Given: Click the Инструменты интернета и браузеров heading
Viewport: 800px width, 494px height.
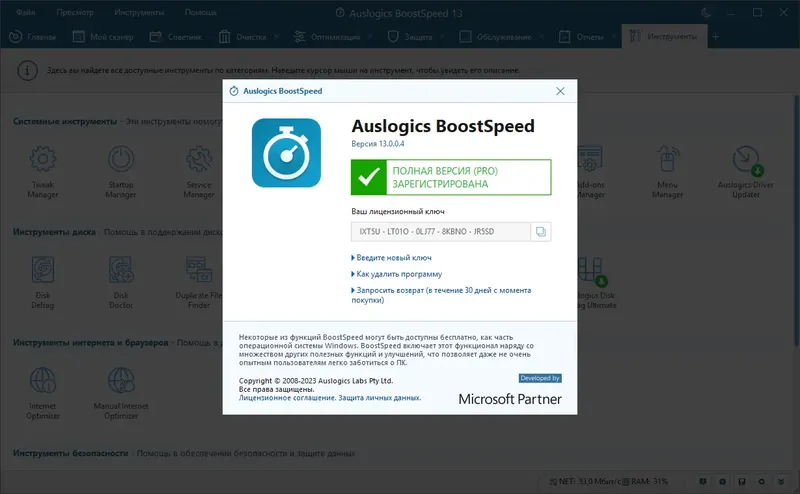Looking at the screenshot, I should click(90, 342).
